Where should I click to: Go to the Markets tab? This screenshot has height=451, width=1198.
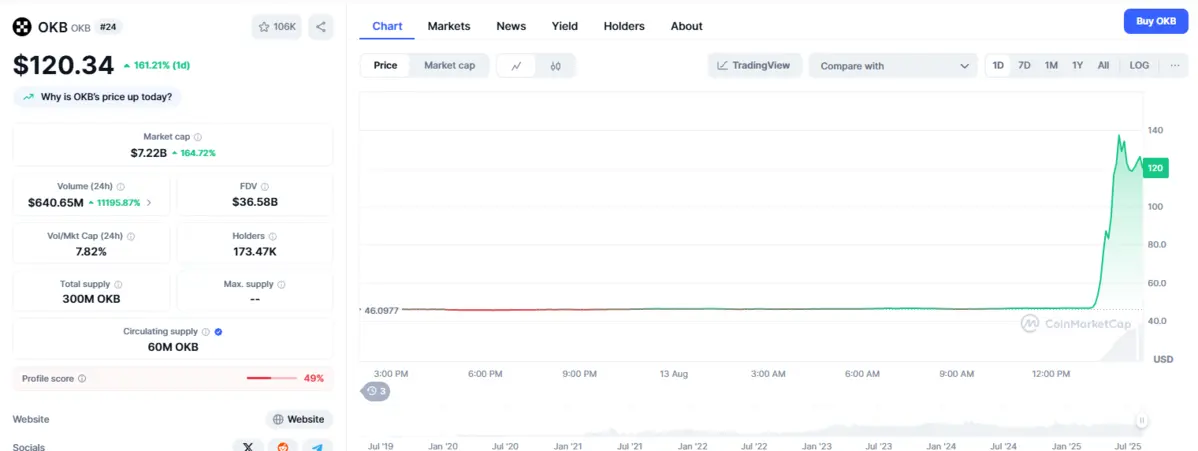[x=449, y=26]
